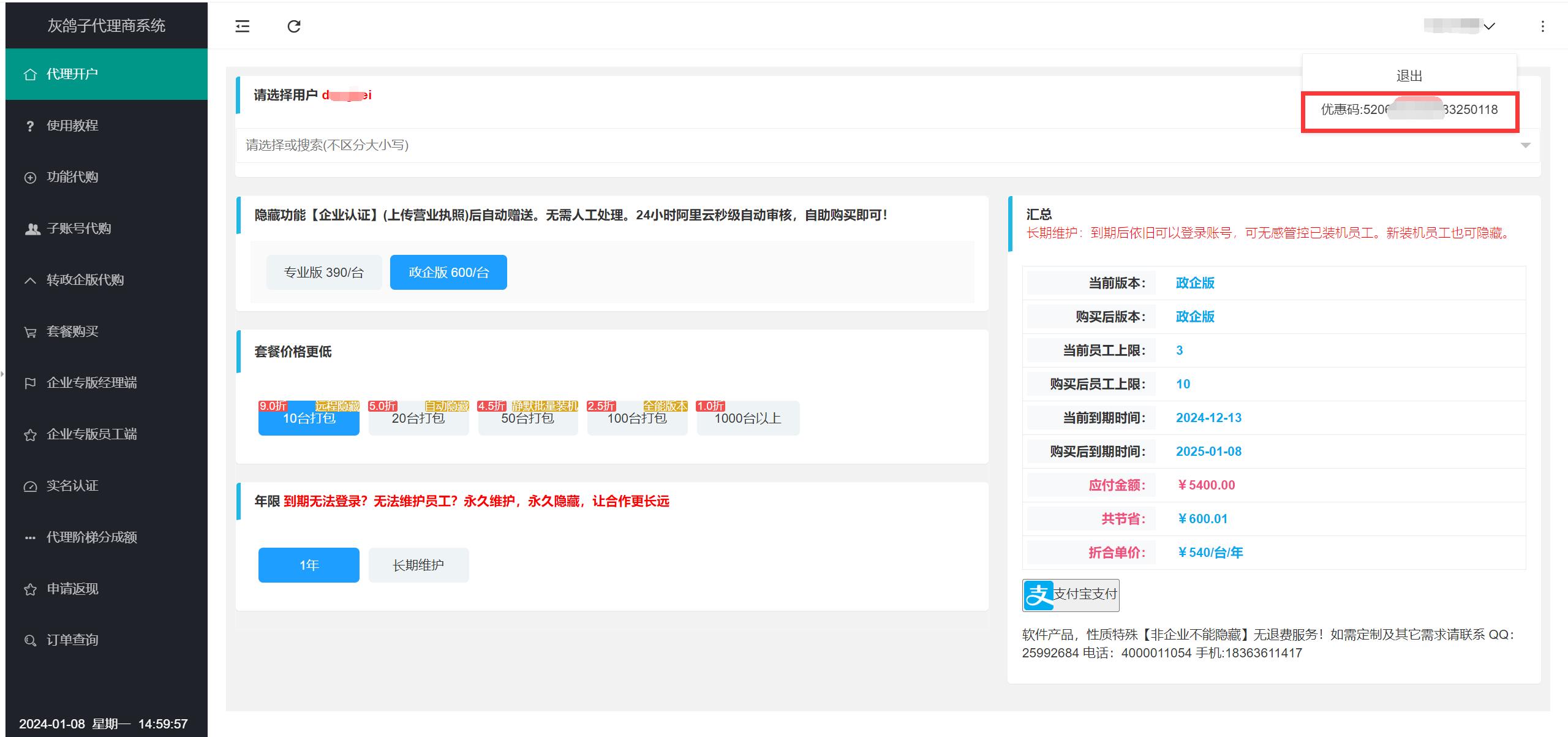This screenshot has height=737, width=1568.
Task: Select the 1000台以上 package tier
Action: coord(747,419)
